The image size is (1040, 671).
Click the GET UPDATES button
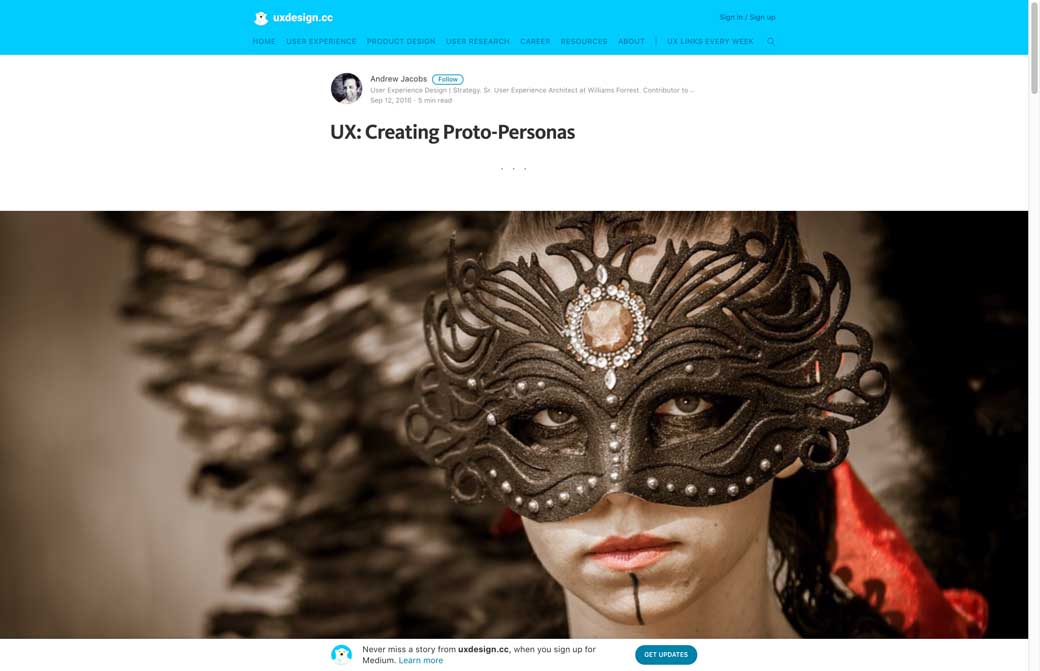[x=666, y=654]
